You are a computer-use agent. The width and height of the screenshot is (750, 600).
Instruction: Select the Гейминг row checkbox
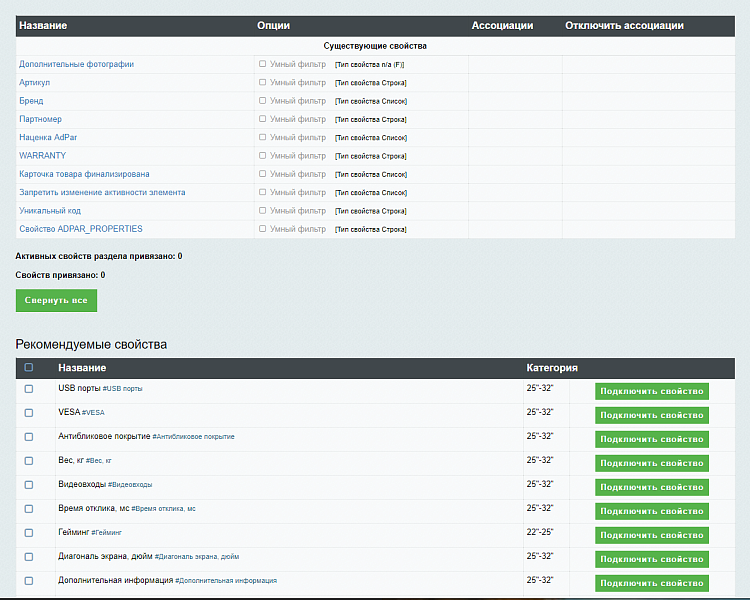point(28,533)
